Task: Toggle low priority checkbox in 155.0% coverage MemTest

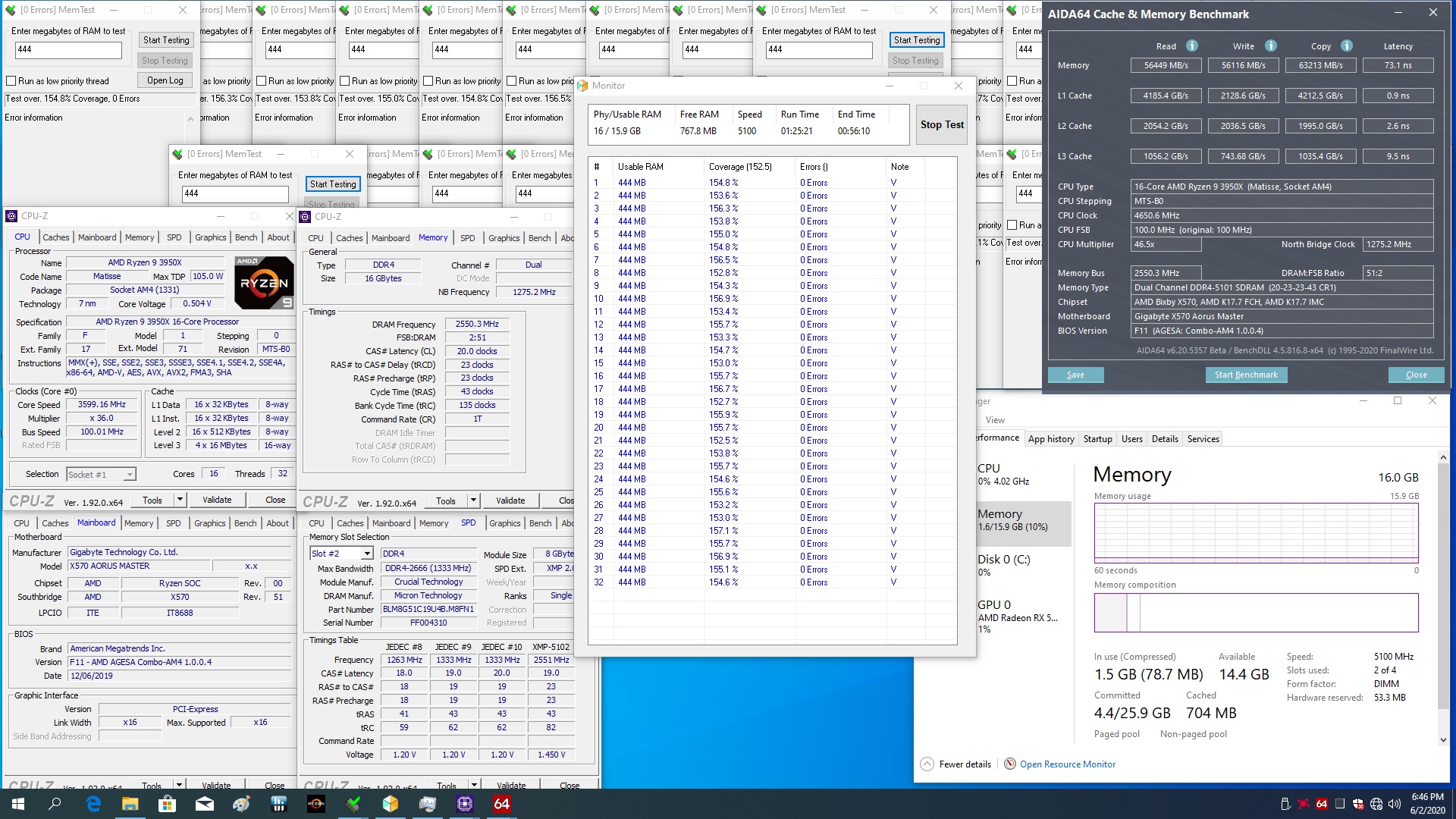Action: (x=345, y=81)
